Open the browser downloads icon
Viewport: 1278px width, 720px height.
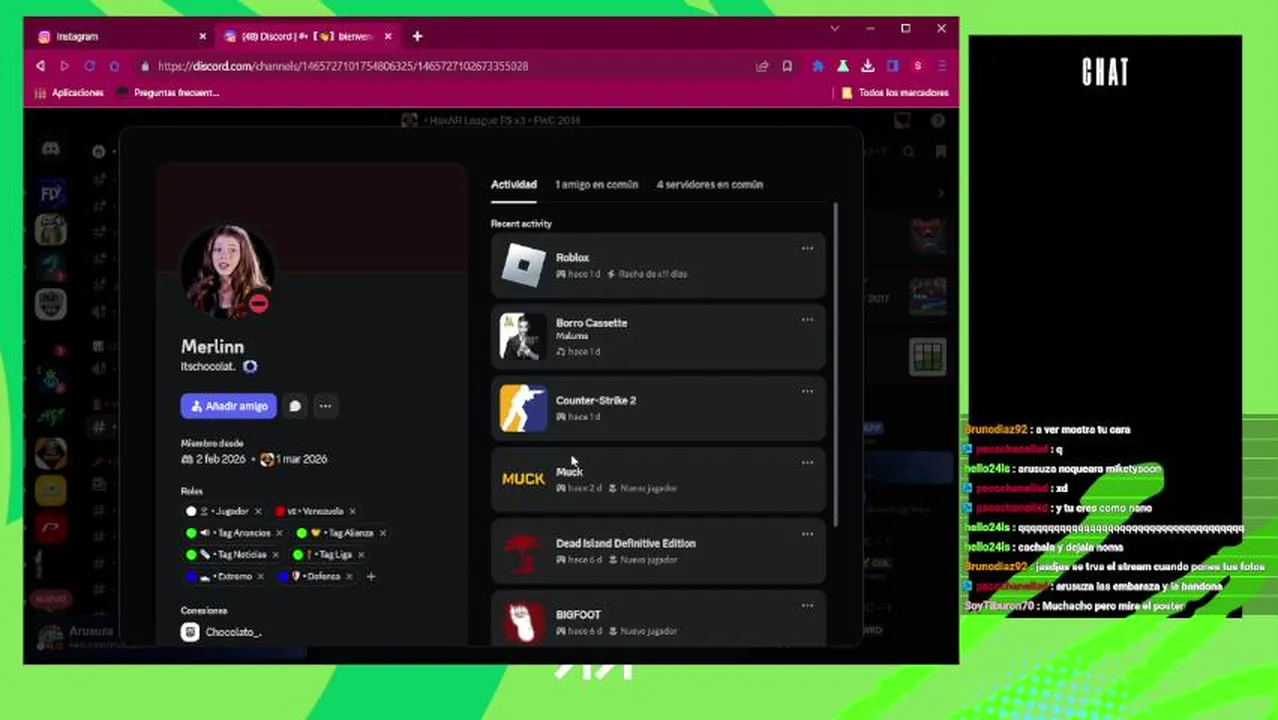pos(867,66)
